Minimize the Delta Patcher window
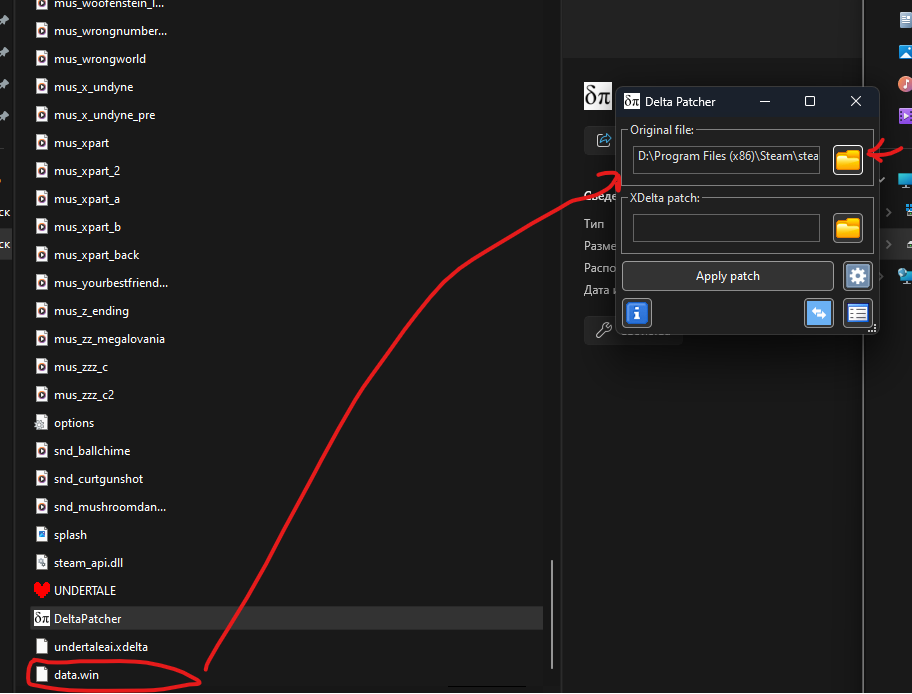Image resolution: width=912 pixels, height=694 pixels. pos(765,101)
